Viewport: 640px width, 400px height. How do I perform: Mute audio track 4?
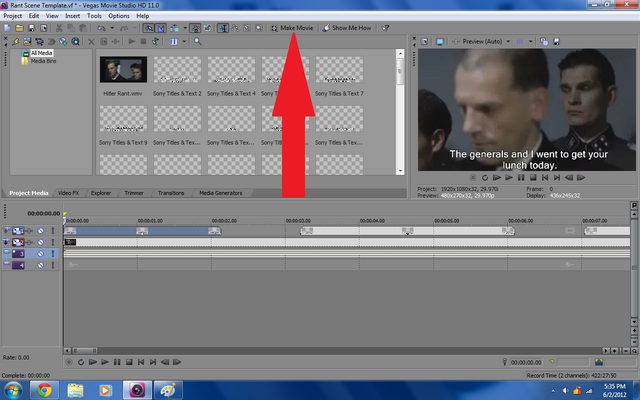pos(41,265)
